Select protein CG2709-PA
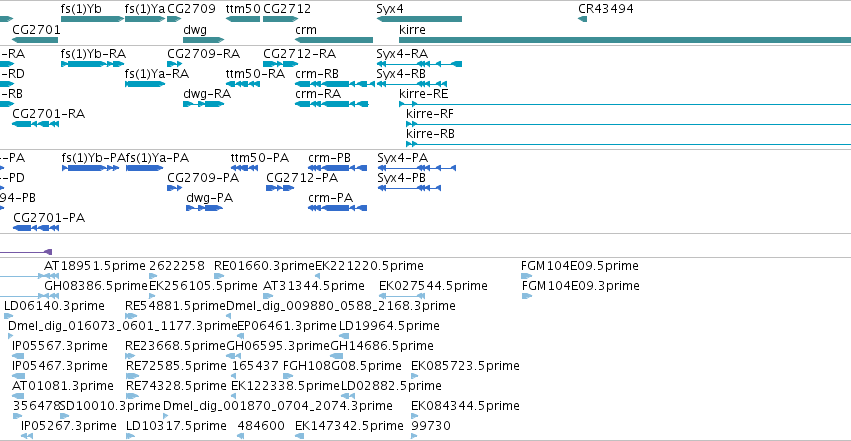Screen dimensions: 851x441 point(174,188)
